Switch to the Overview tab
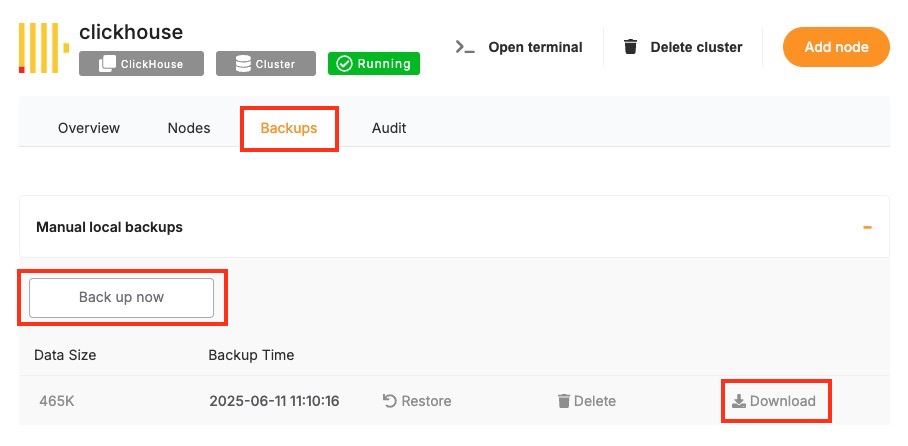The height and width of the screenshot is (446, 908). click(89, 128)
